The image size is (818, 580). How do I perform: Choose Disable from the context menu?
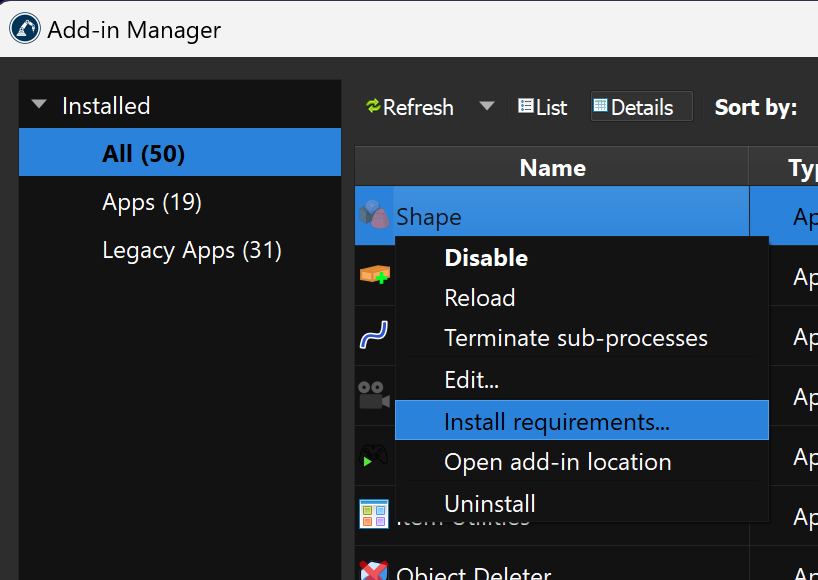point(486,258)
